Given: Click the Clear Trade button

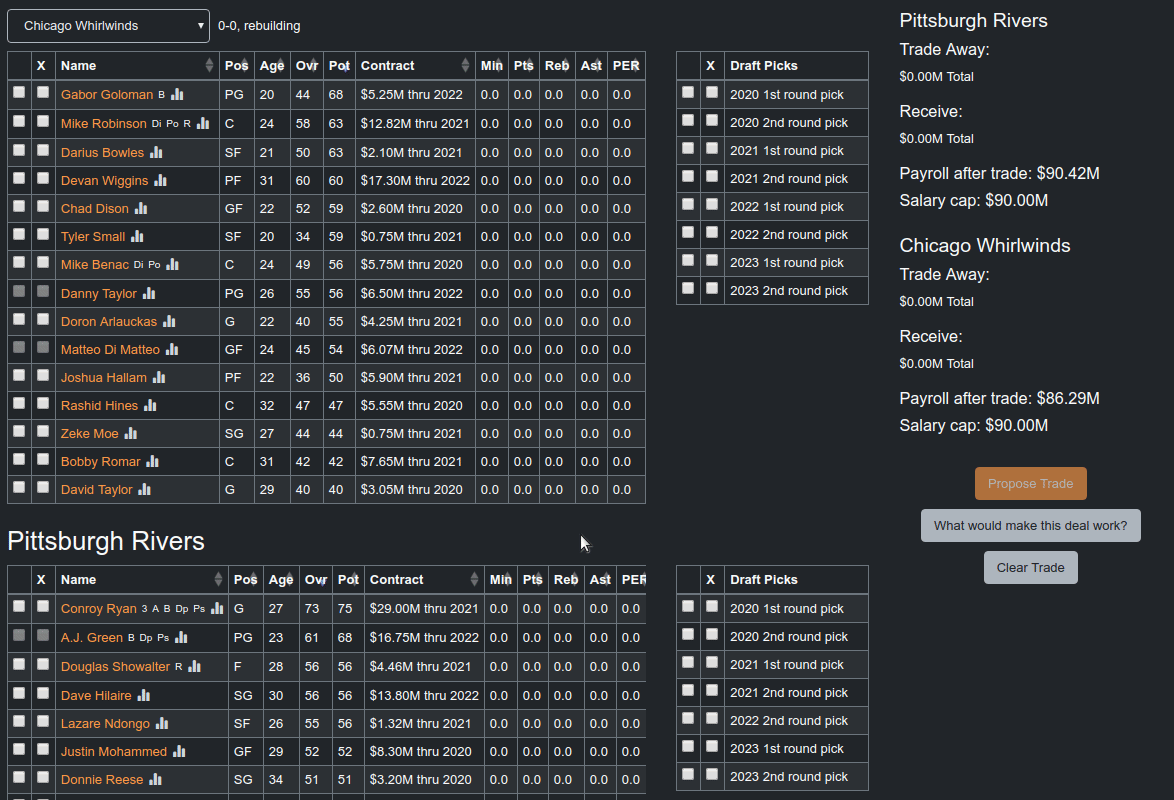Looking at the screenshot, I should coord(1030,568).
